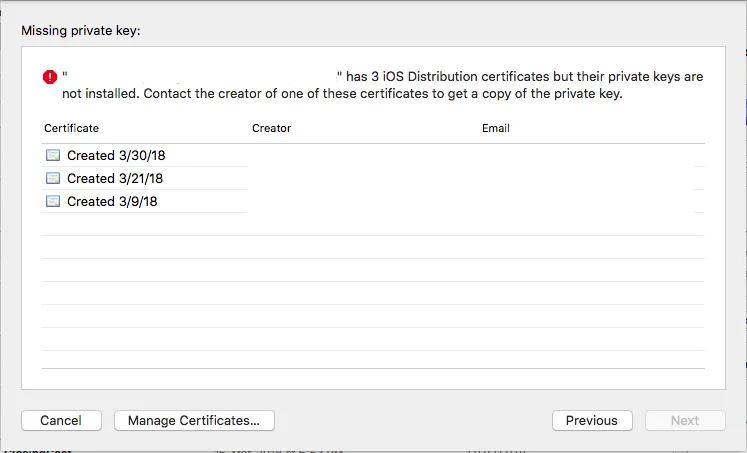
Task: Dismiss the dialog with Cancel
Action: tap(61, 421)
